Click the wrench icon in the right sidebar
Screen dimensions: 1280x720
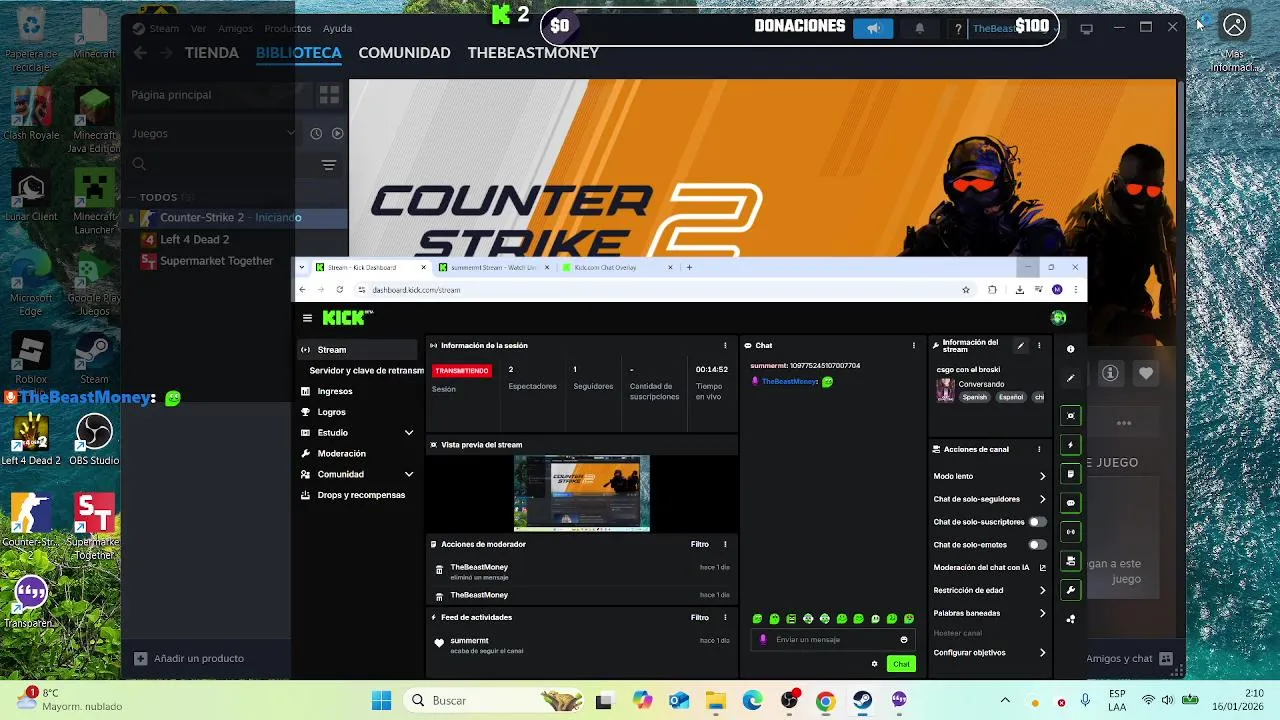pos(1071,590)
